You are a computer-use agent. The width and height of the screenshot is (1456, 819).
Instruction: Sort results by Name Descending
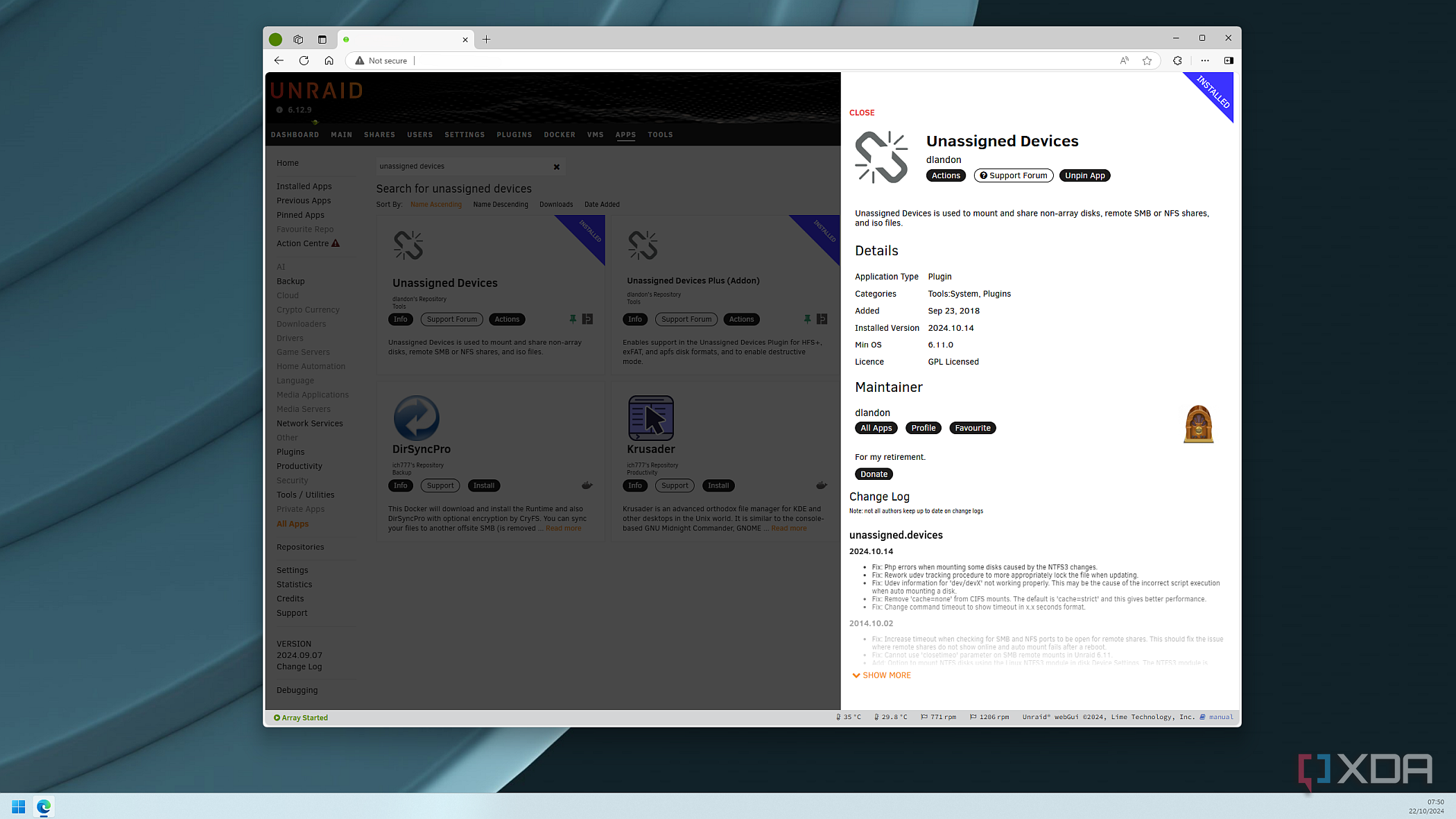pyautogui.click(x=501, y=205)
